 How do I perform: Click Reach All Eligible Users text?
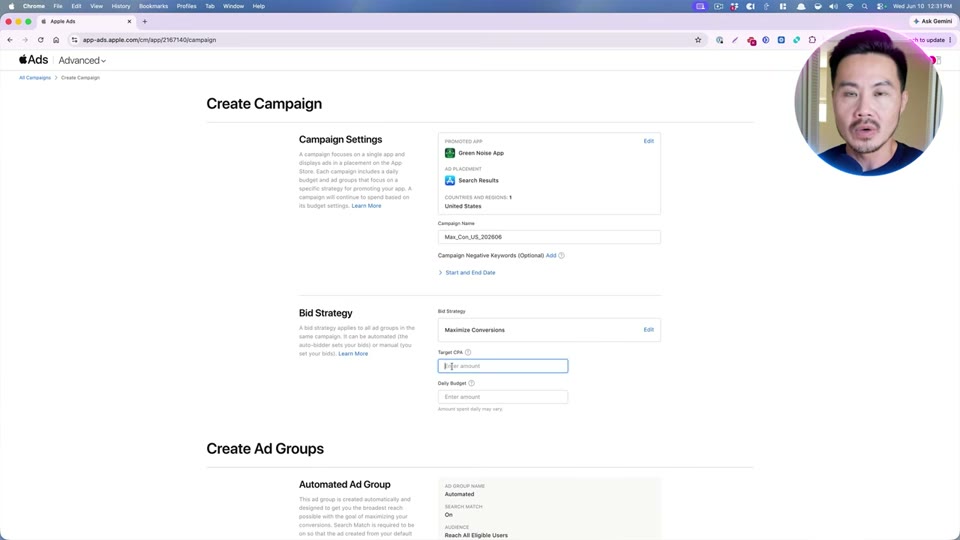476,535
